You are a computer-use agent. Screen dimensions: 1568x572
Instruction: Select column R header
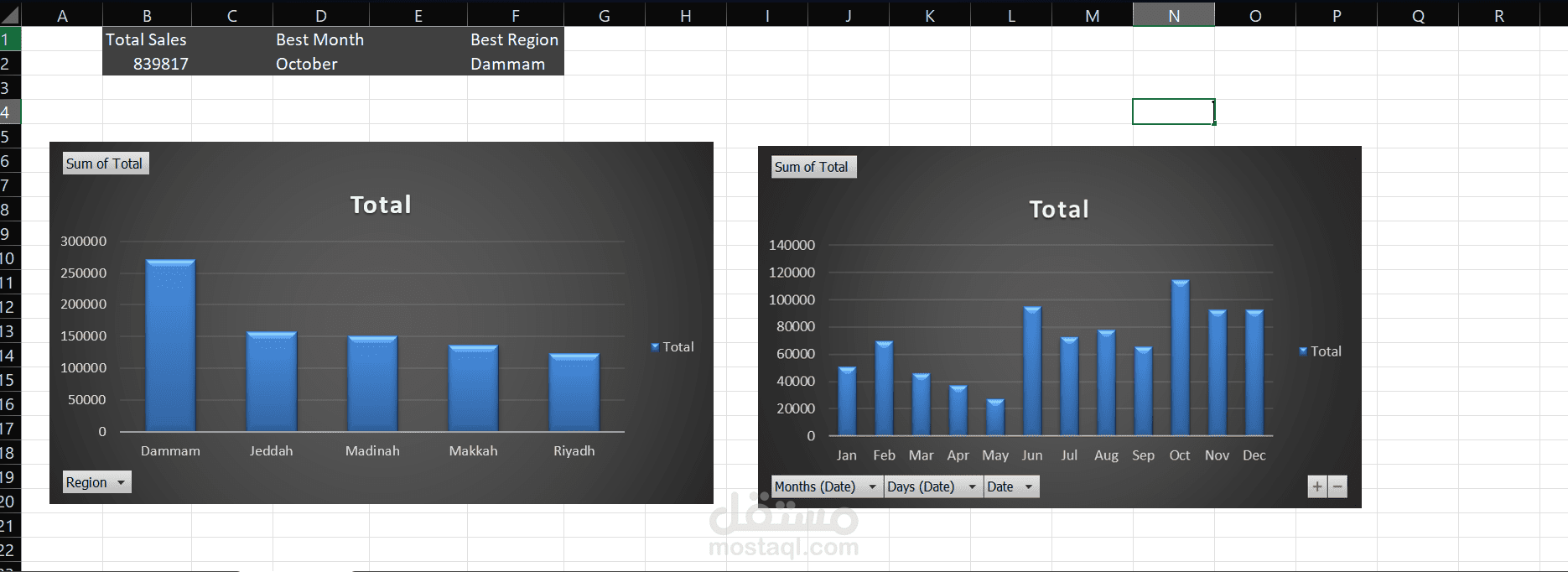[1499, 15]
